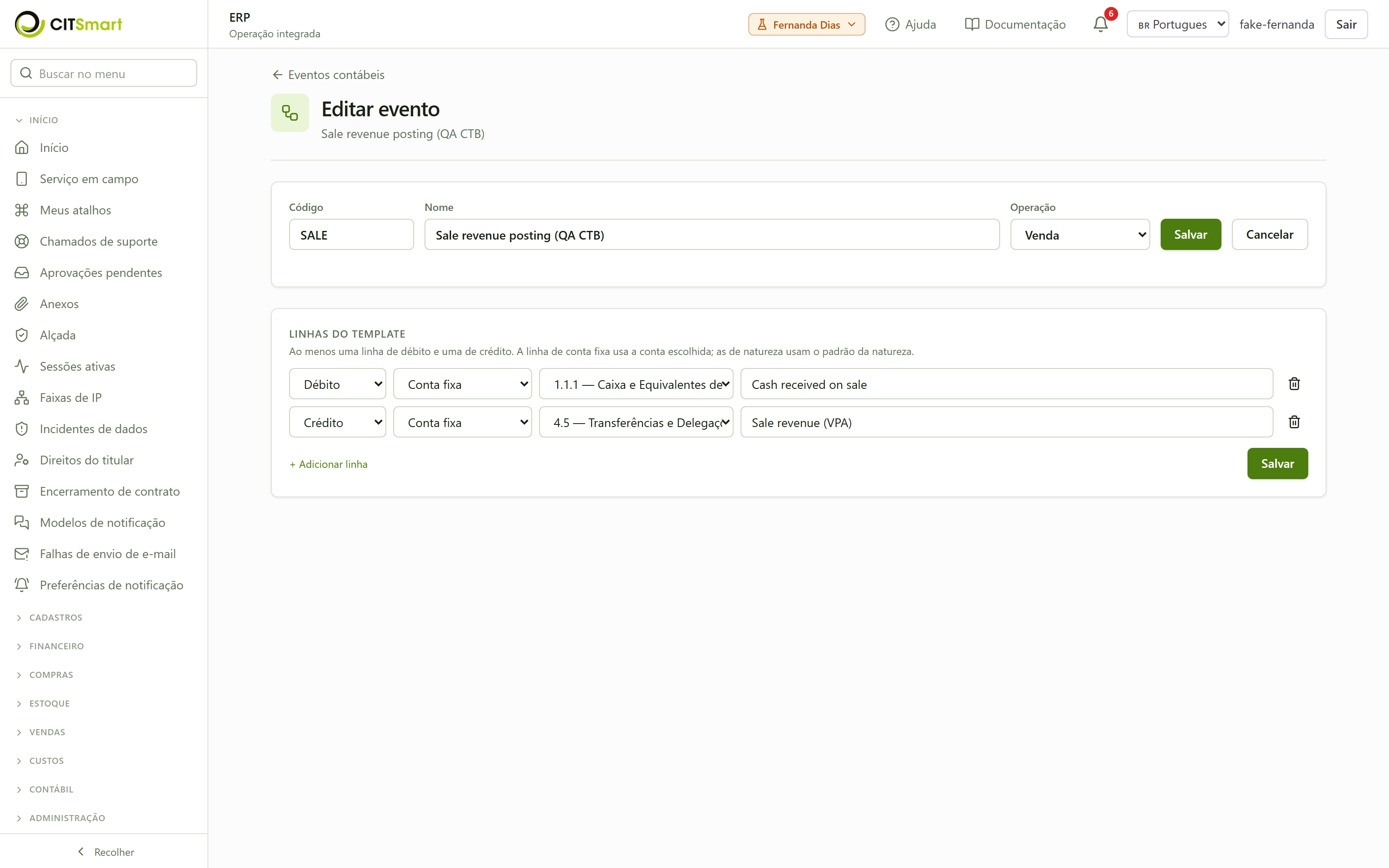1389x868 pixels.
Task: Open the Portugues language selector
Action: 1177,24
